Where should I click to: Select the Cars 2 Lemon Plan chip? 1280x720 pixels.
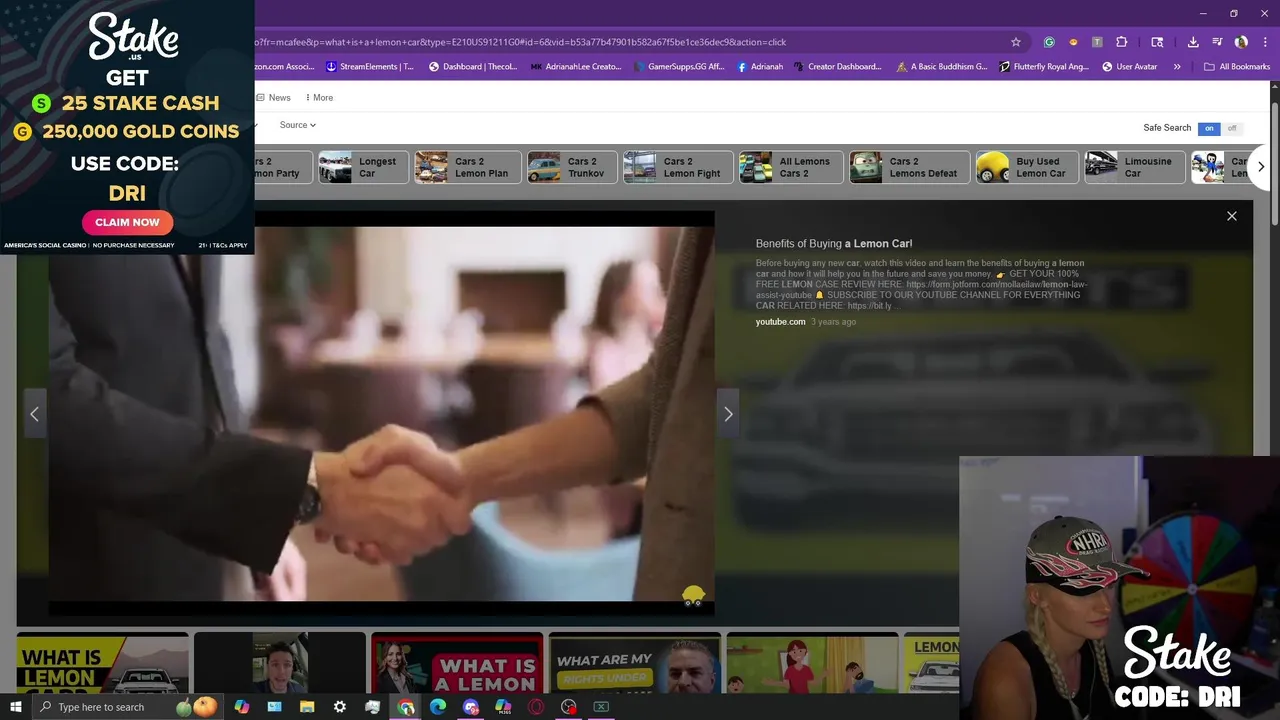click(x=468, y=167)
